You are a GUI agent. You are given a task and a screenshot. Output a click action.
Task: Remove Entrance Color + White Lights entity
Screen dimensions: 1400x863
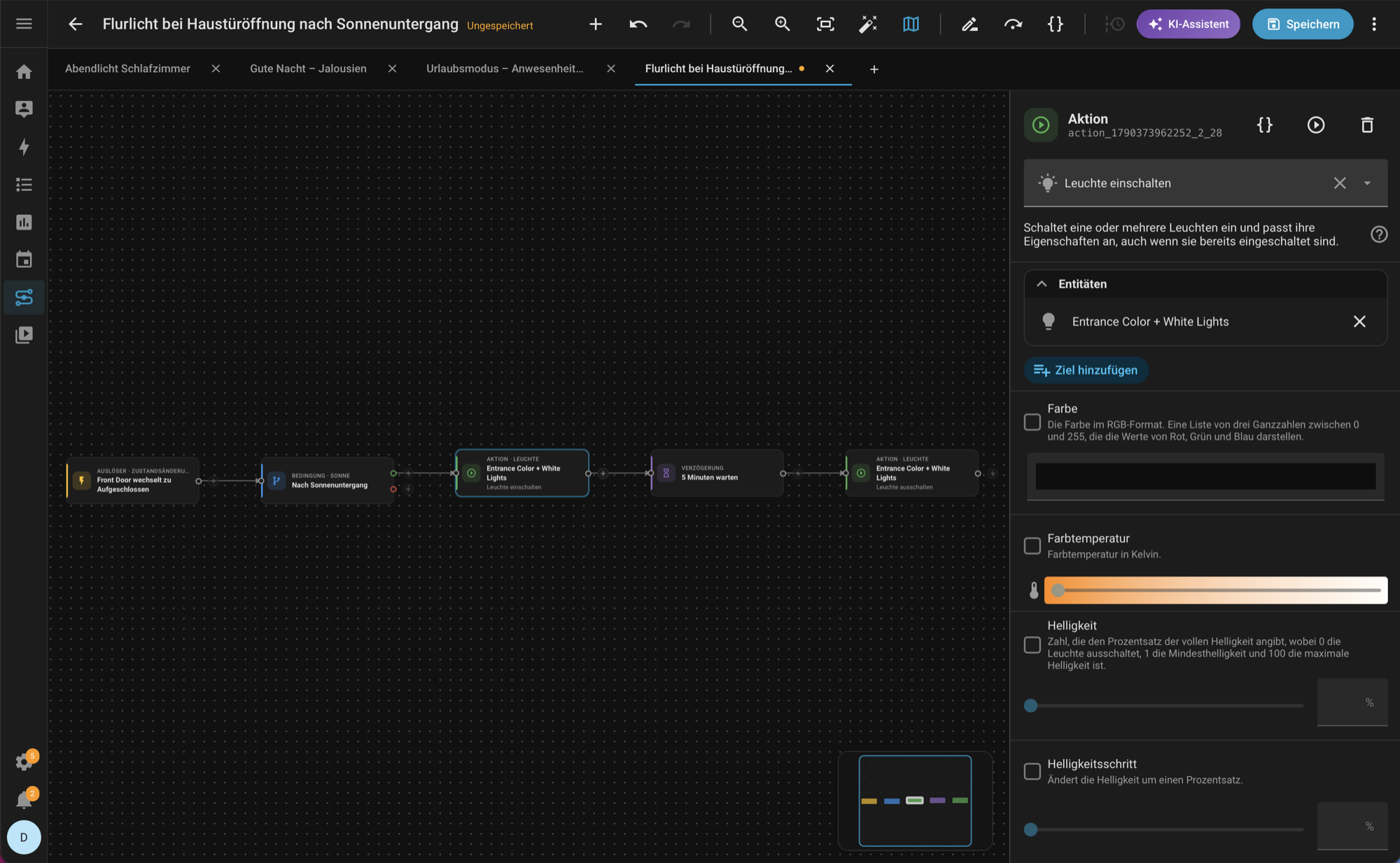pyautogui.click(x=1359, y=321)
